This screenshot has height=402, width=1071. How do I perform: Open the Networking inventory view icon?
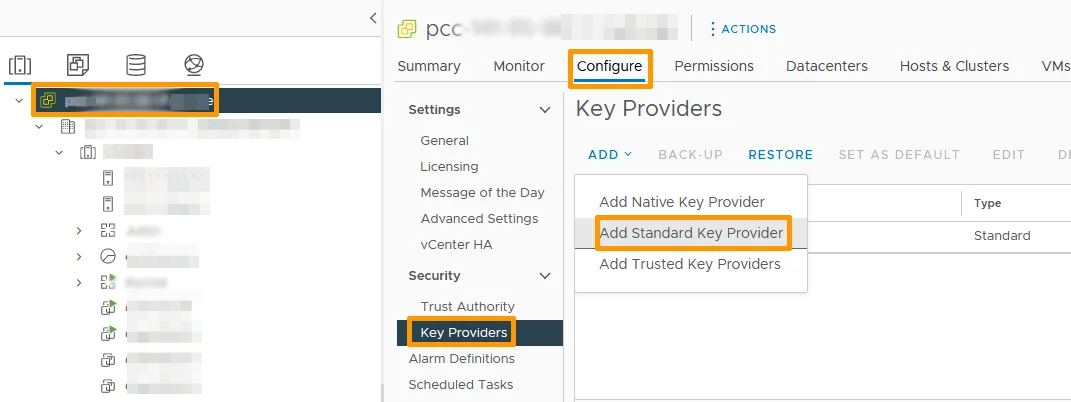click(194, 66)
